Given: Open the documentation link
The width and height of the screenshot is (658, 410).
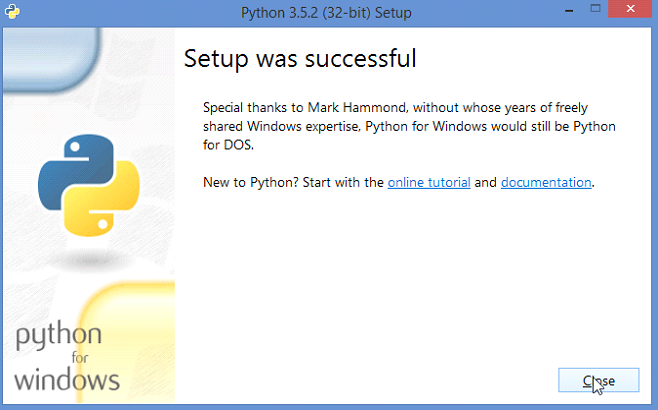Looking at the screenshot, I should (546, 183).
